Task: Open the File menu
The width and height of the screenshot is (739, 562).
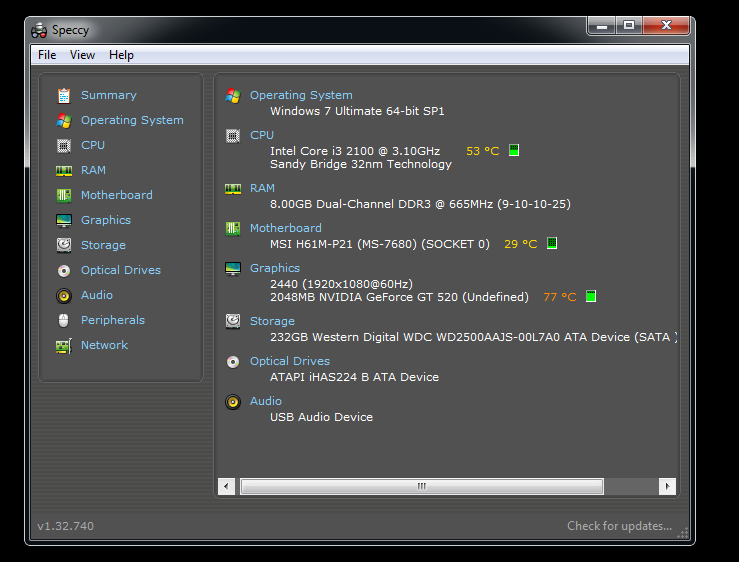Action: click(x=47, y=55)
